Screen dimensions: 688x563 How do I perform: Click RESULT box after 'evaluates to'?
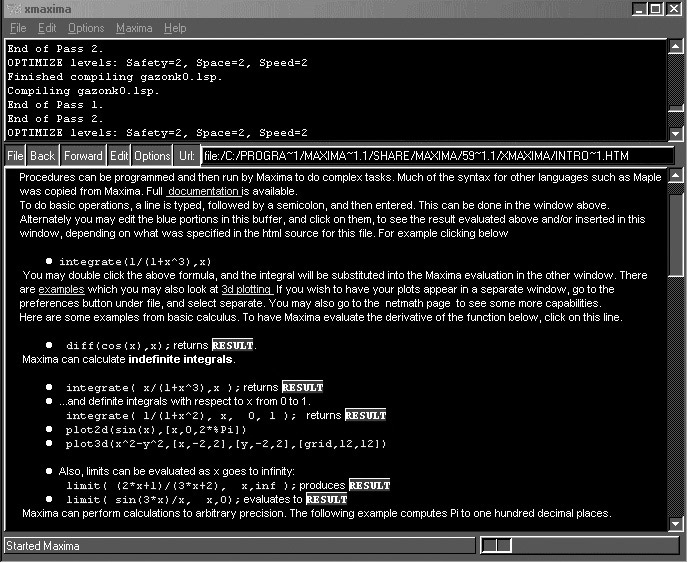pos(326,499)
